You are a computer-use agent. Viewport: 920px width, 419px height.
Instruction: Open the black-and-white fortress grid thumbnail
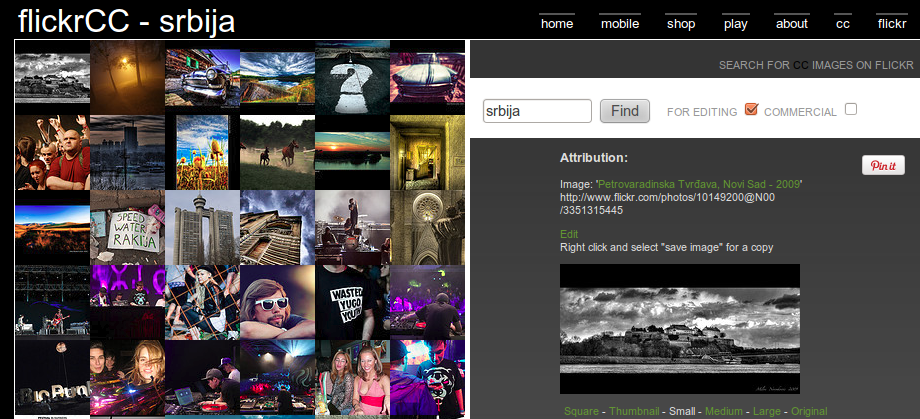(52, 78)
